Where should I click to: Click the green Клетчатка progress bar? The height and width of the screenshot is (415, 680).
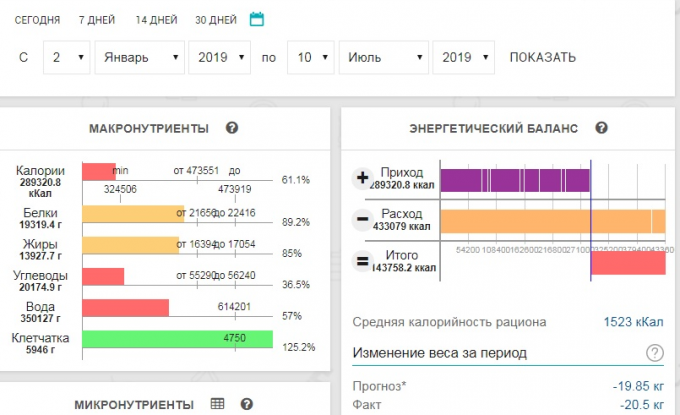click(177, 340)
